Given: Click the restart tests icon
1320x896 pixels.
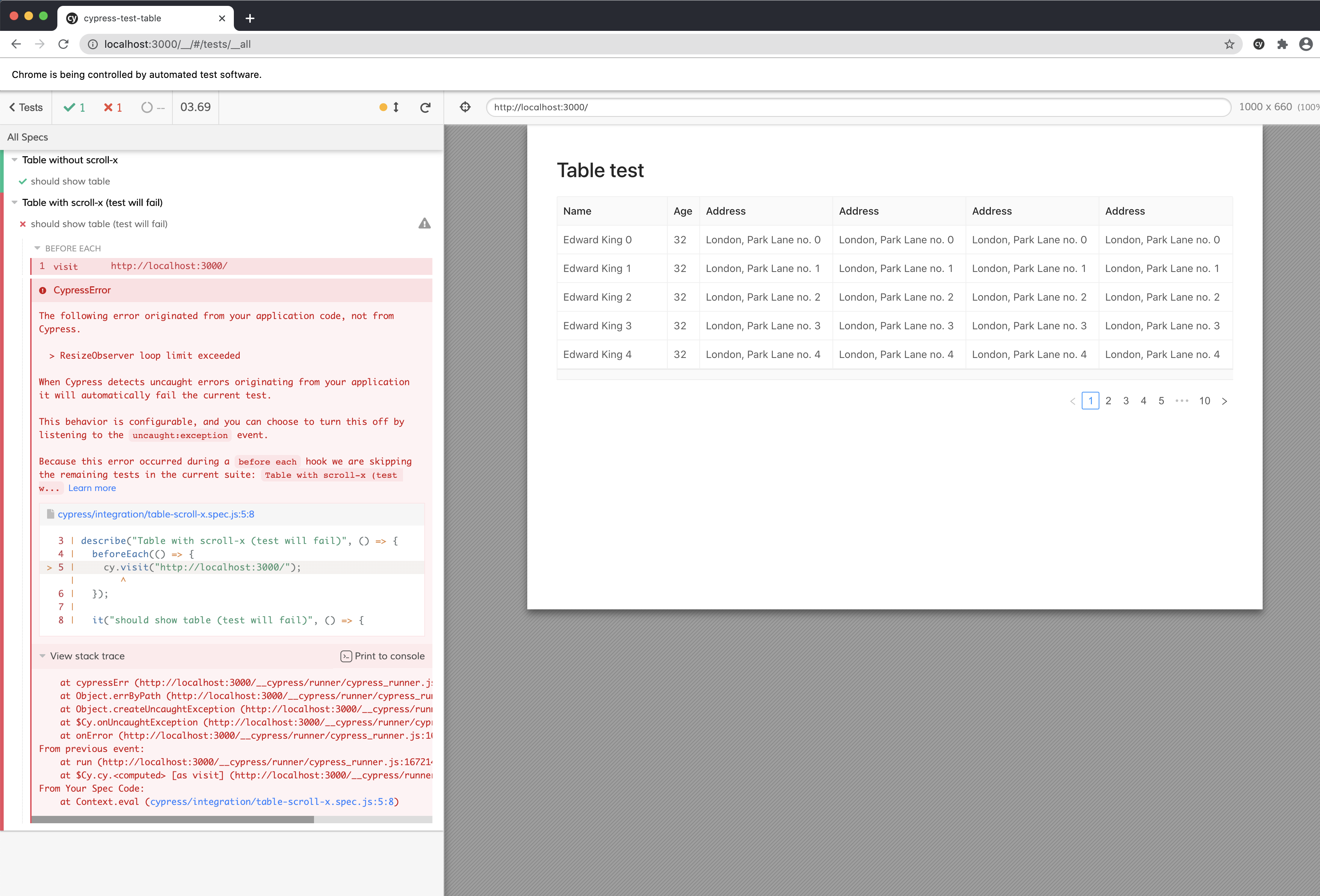Looking at the screenshot, I should 425,107.
